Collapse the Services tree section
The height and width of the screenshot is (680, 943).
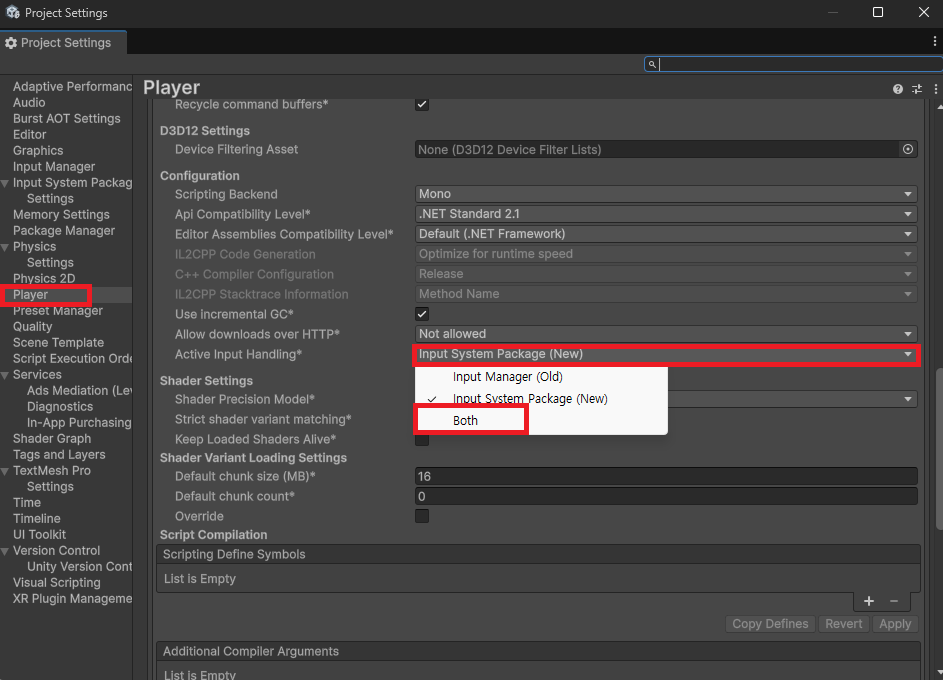[x=6, y=375]
